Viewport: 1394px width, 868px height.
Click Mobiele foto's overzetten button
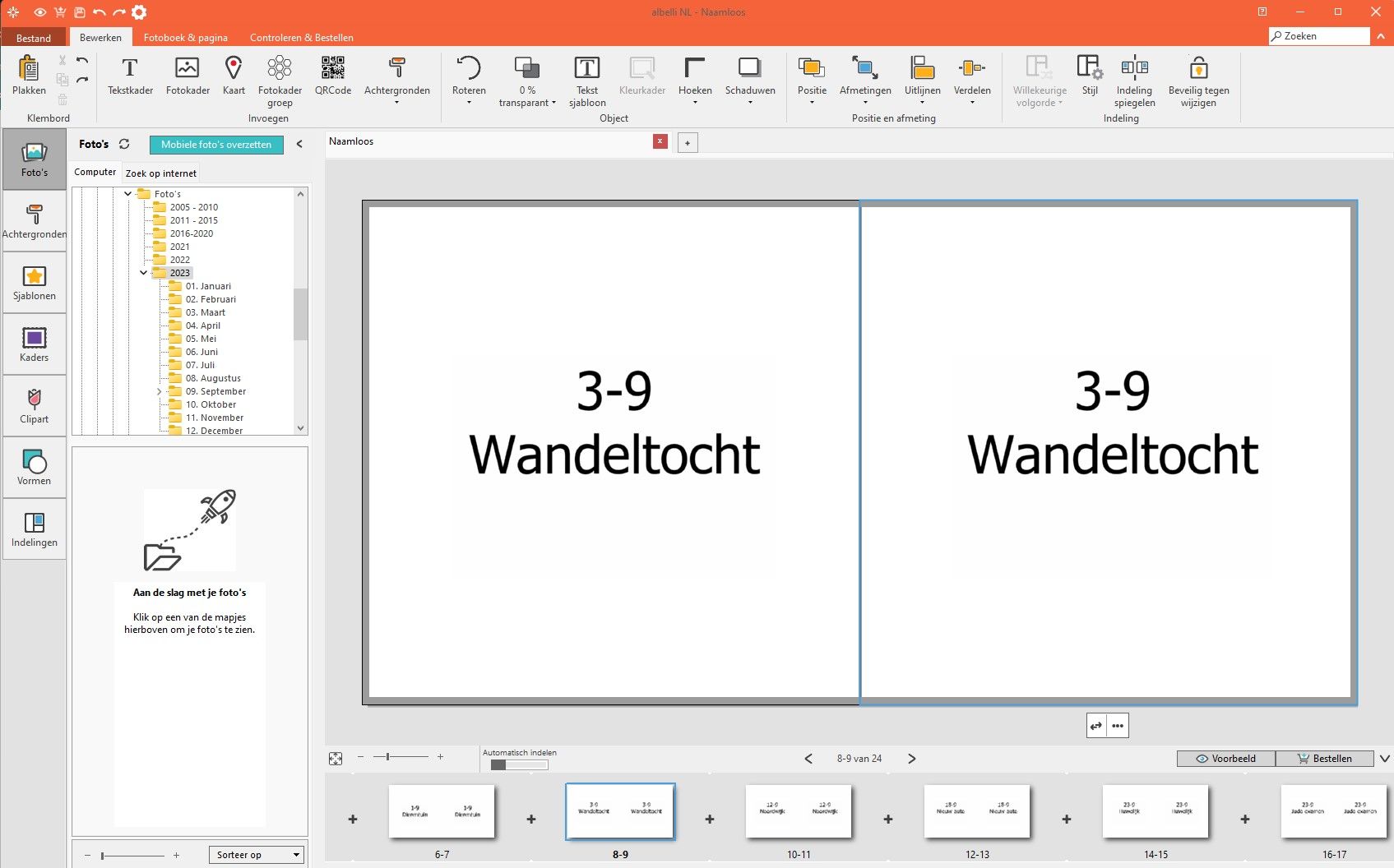click(x=216, y=145)
